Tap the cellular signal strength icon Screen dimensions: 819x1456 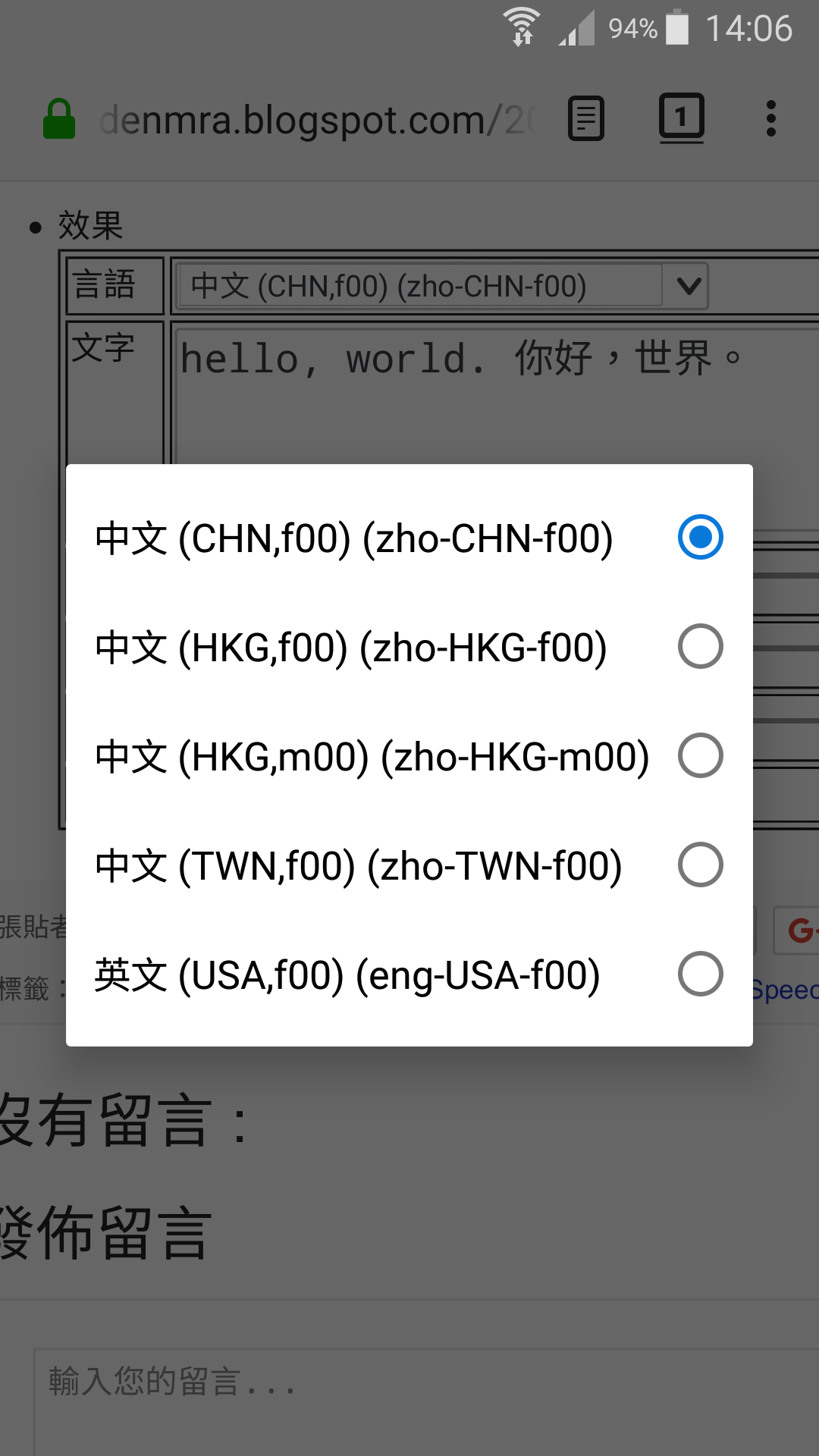click(576, 29)
